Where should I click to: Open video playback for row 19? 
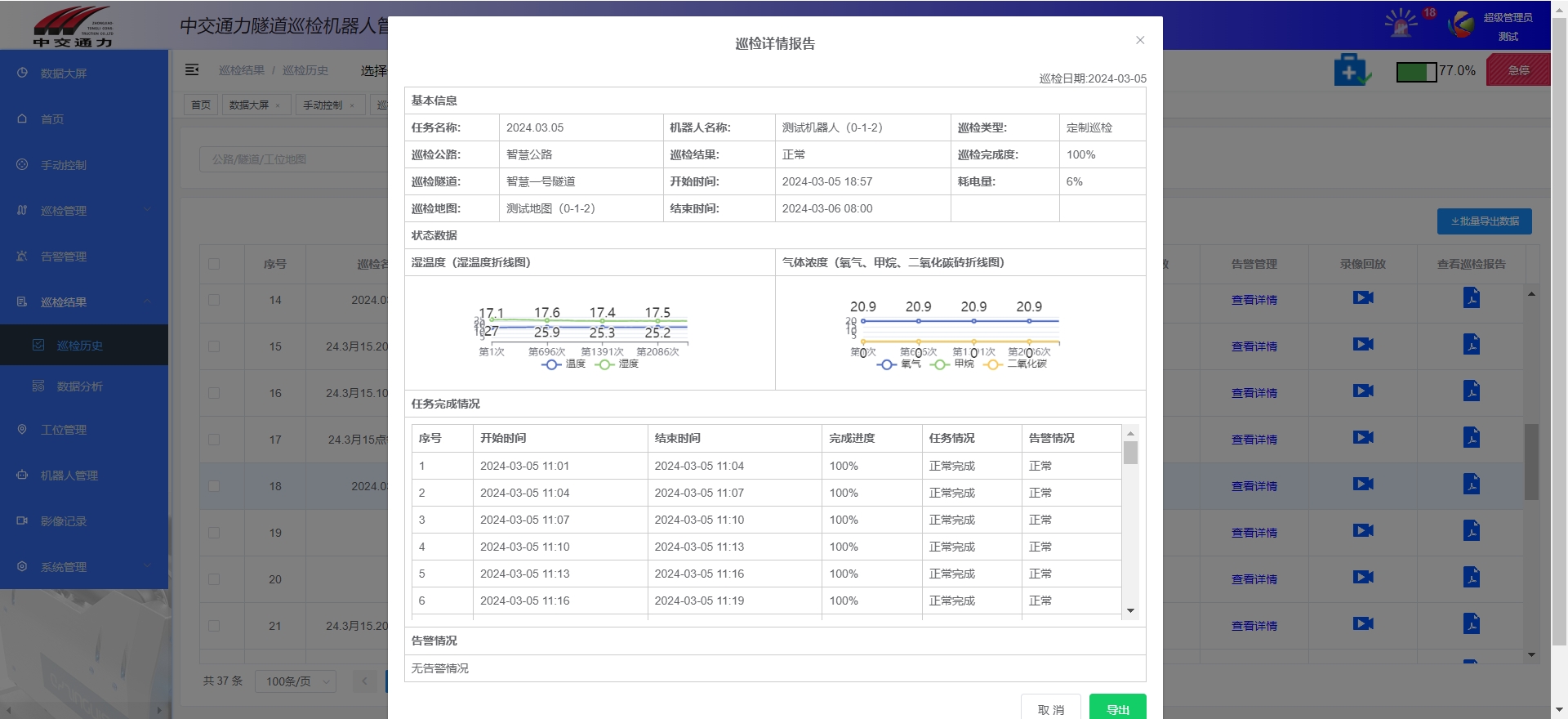click(1362, 530)
